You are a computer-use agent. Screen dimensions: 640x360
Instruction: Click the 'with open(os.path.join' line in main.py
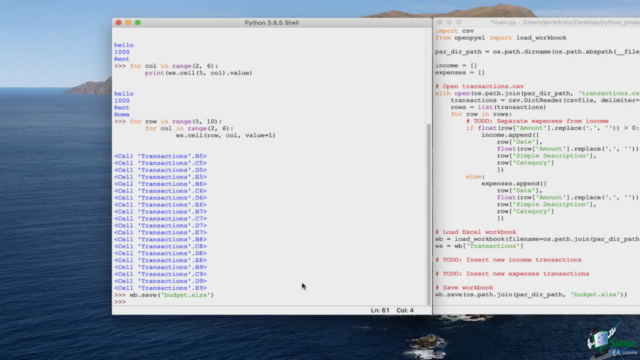tap(537, 93)
